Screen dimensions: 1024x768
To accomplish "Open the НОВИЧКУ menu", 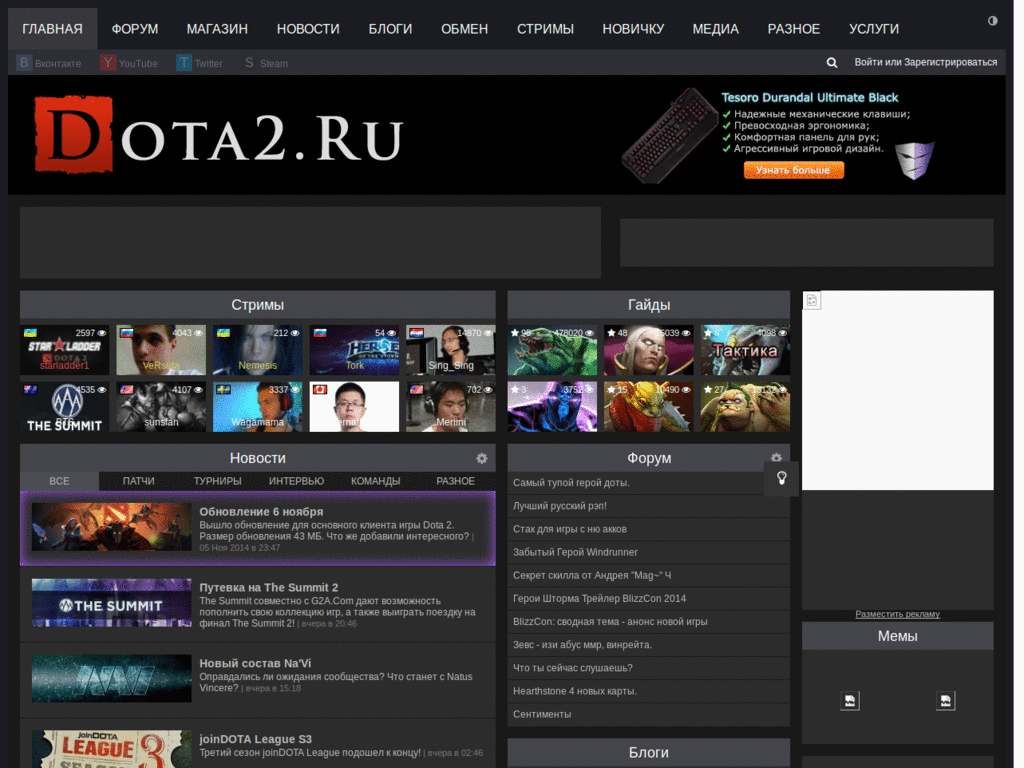I will tap(633, 29).
